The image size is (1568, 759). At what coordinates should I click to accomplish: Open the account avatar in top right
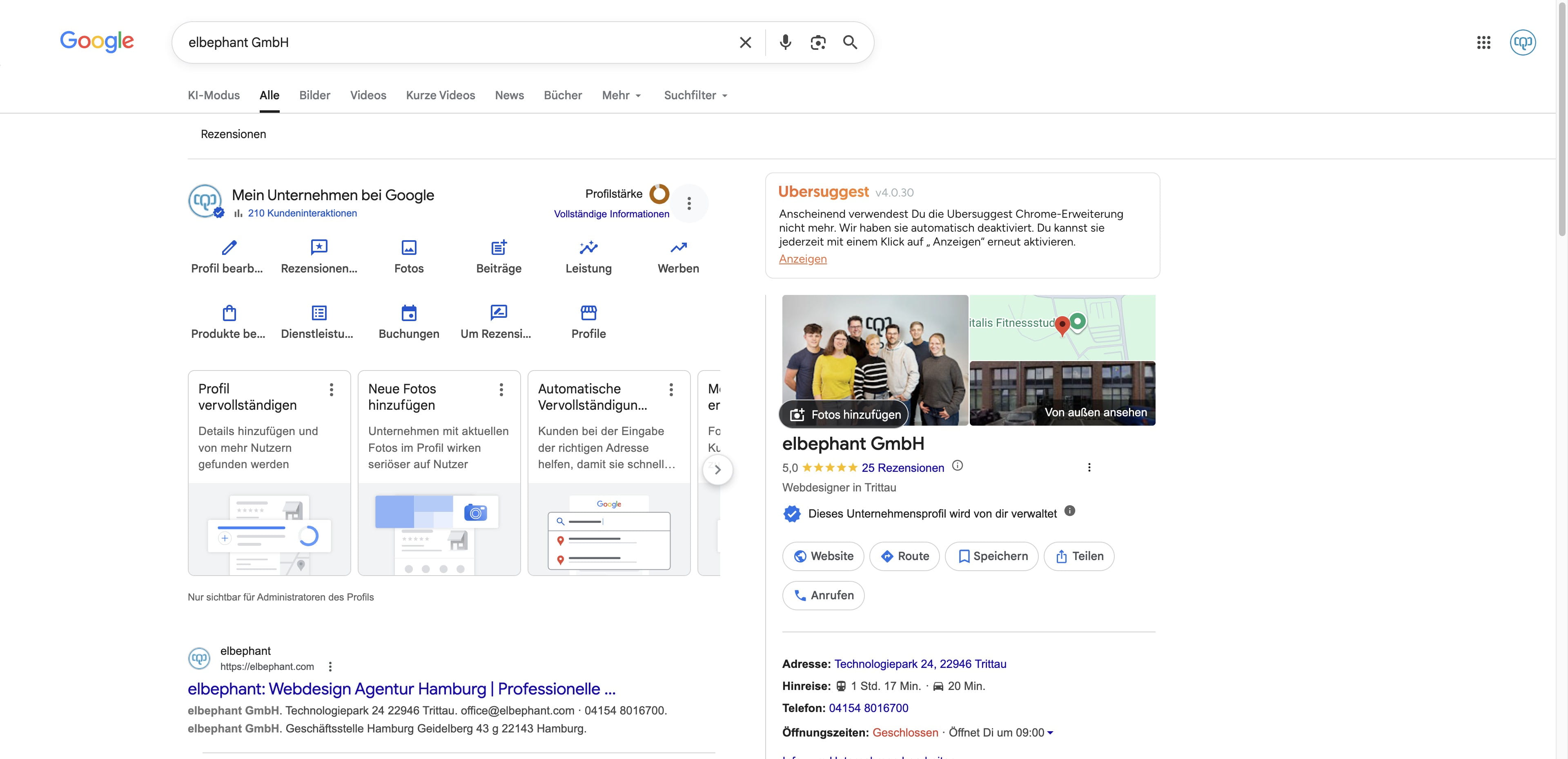(x=1522, y=42)
